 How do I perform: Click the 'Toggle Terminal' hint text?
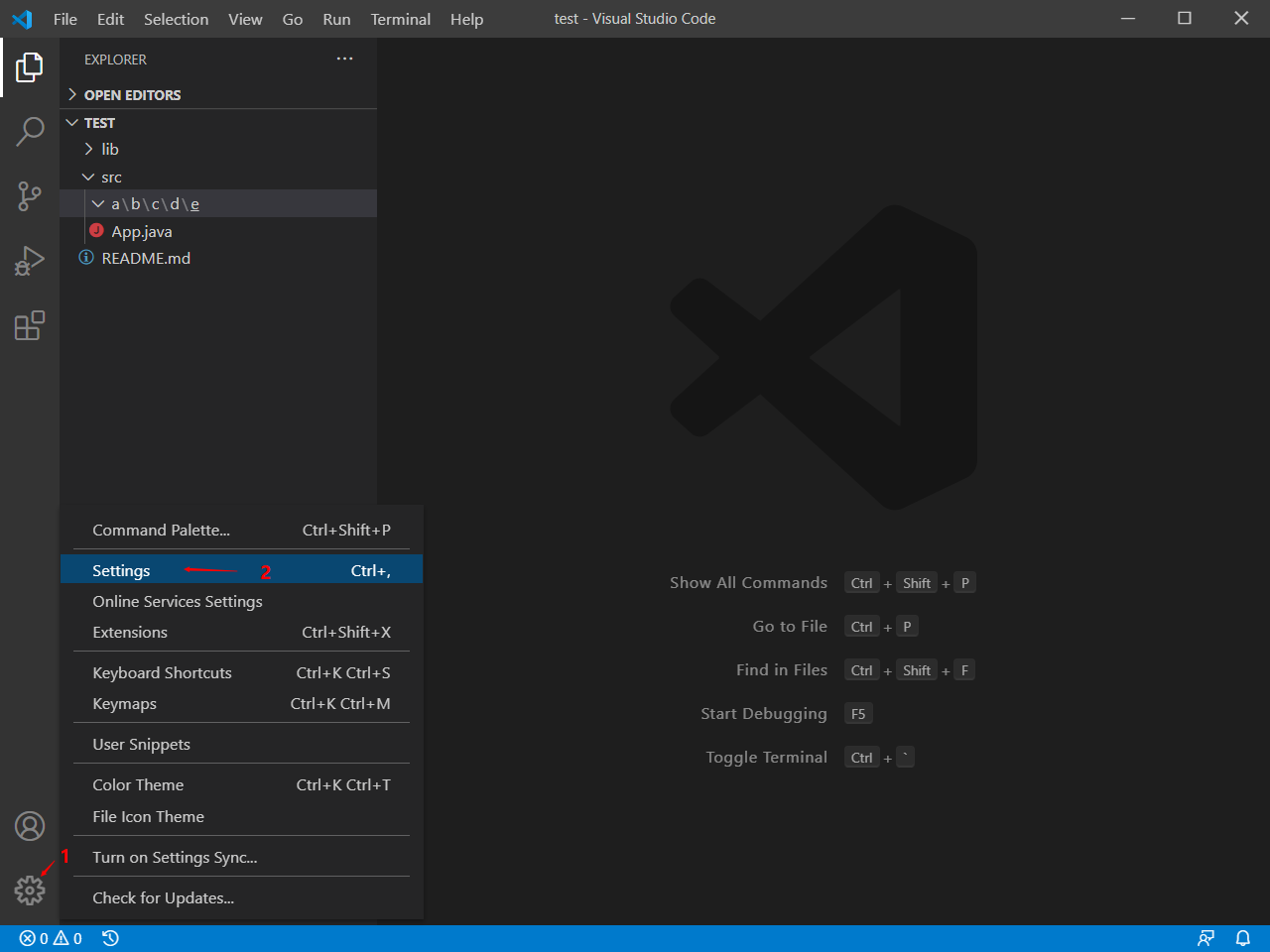tap(766, 757)
